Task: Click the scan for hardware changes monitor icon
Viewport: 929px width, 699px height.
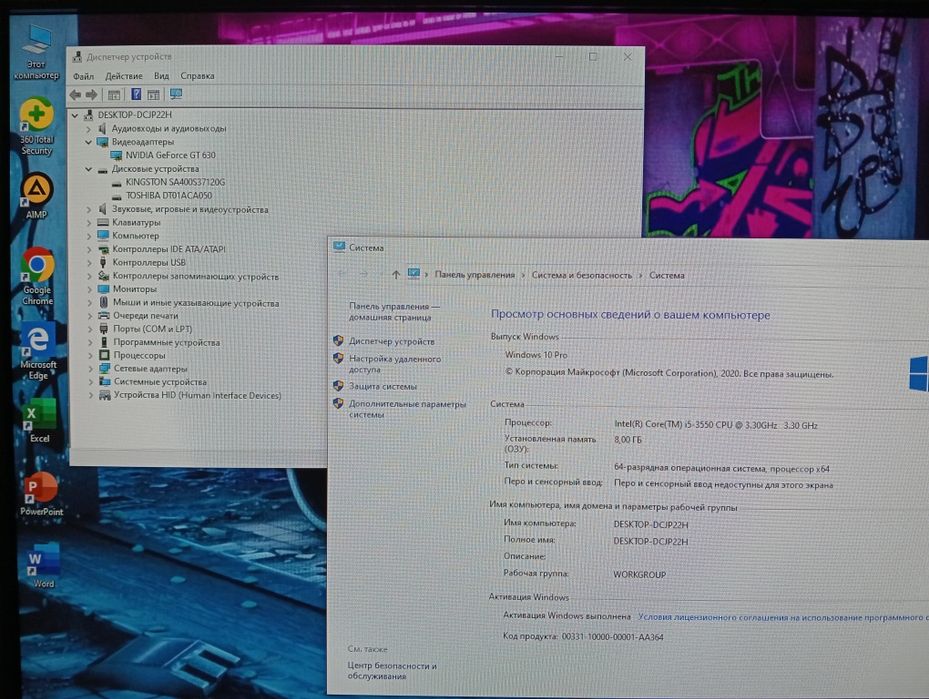Action: coord(176,94)
